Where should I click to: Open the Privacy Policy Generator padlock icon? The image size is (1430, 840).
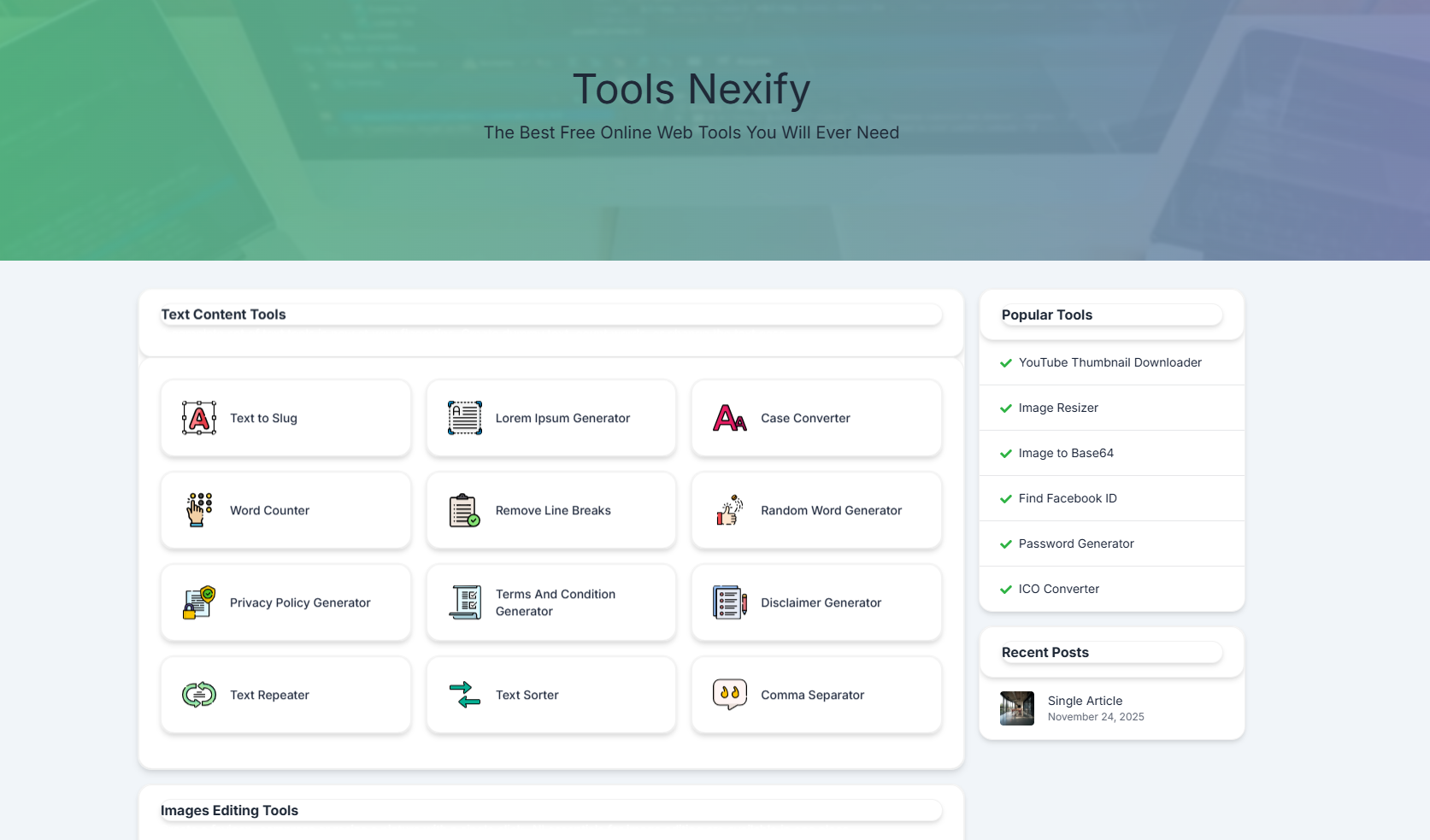coord(197,602)
